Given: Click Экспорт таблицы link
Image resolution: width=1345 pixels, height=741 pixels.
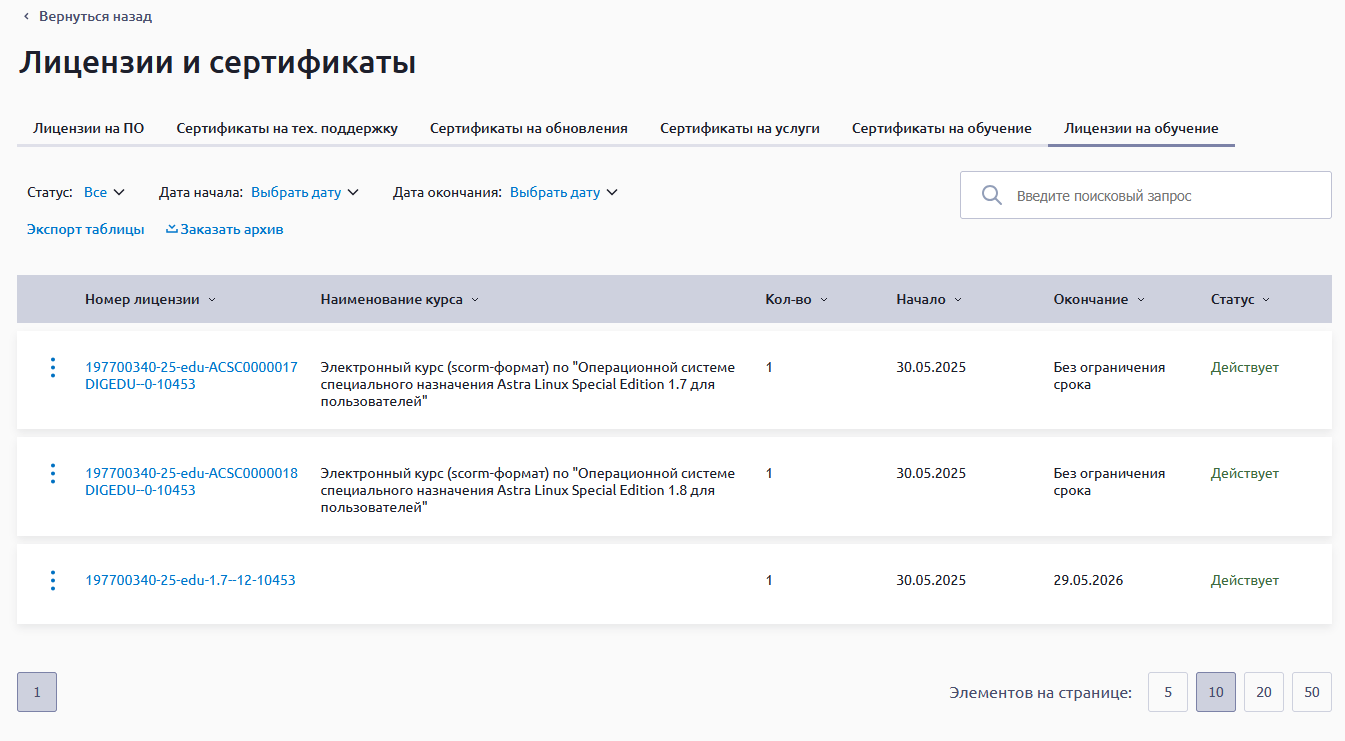Looking at the screenshot, I should pyautogui.click(x=85, y=230).
